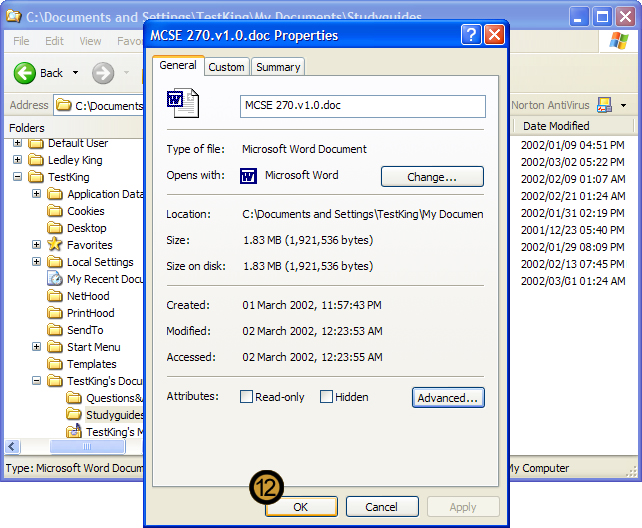The height and width of the screenshot is (528, 642).
Task: Switch to the General tab
Action: point(178,65)
